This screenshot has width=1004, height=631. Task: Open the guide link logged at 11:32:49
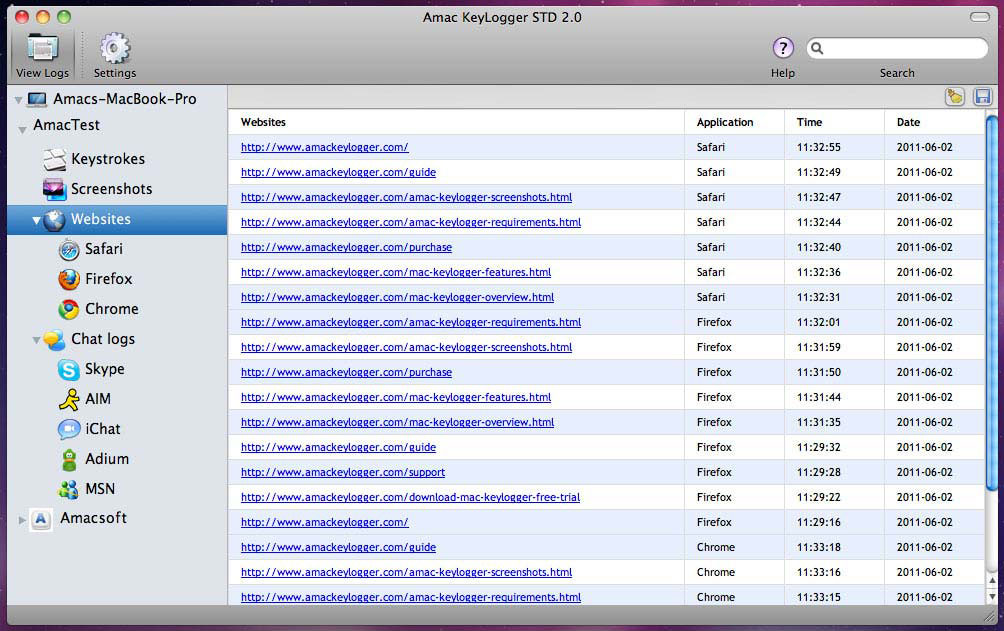338,172
